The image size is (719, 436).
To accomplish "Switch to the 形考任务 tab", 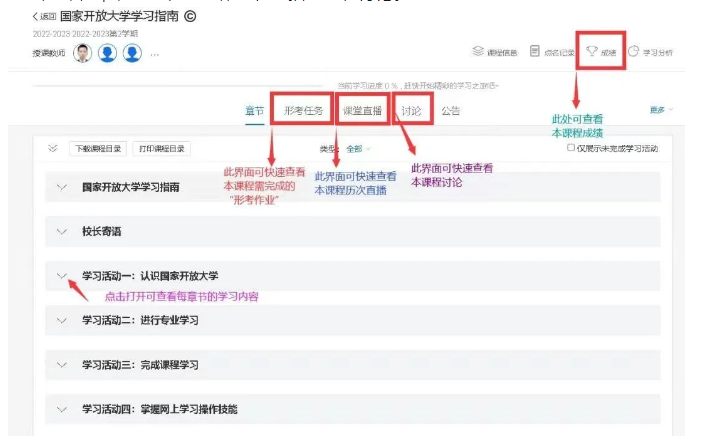I will pyautogui.click(x=303, y=110).
